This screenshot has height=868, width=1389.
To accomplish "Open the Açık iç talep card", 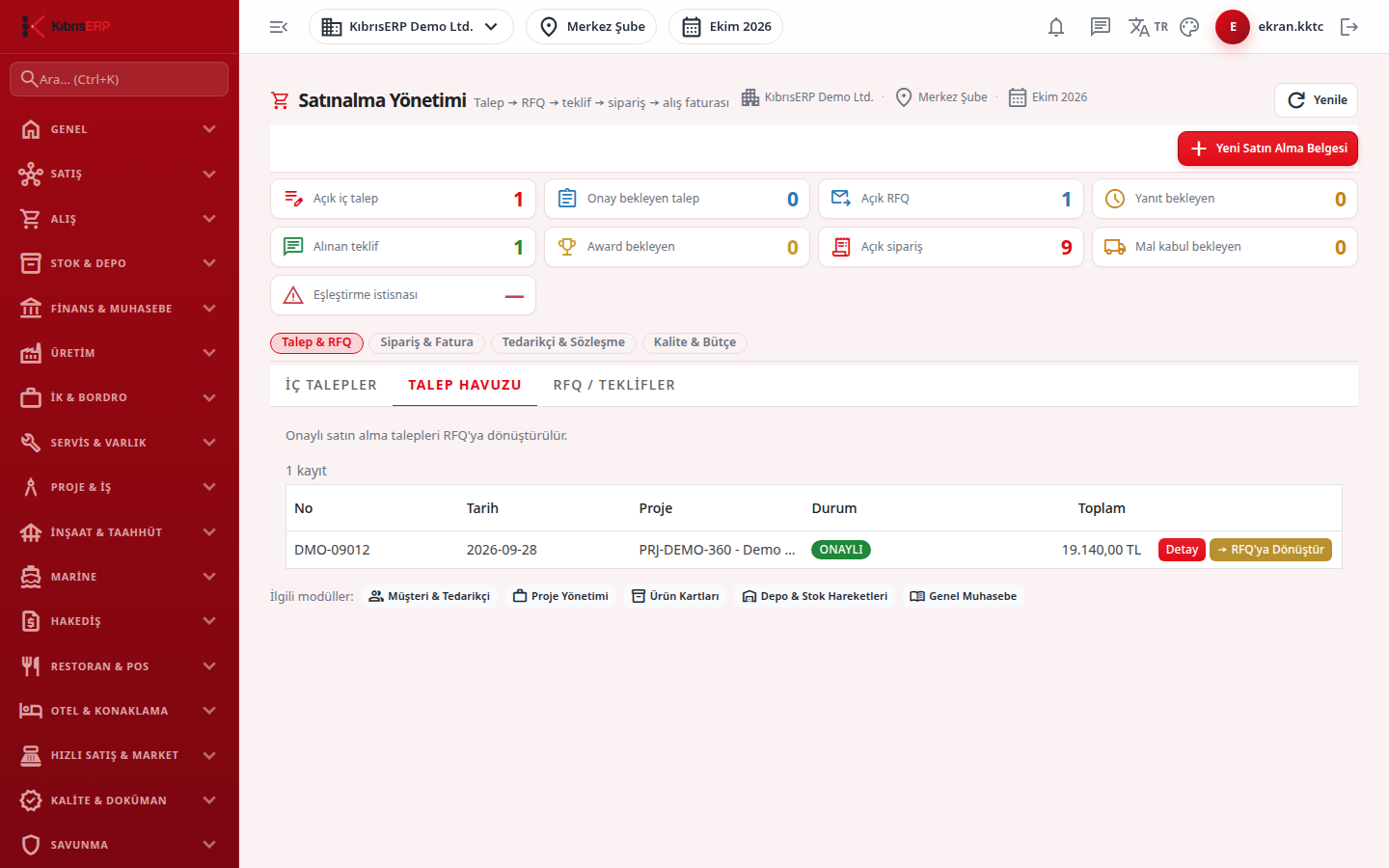I will click(403, 199).
